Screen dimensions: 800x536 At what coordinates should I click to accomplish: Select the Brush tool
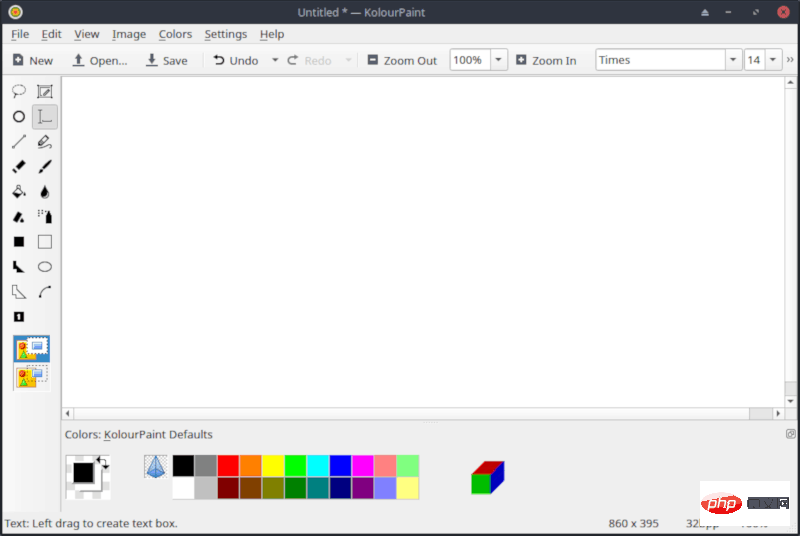coord(45,166)
